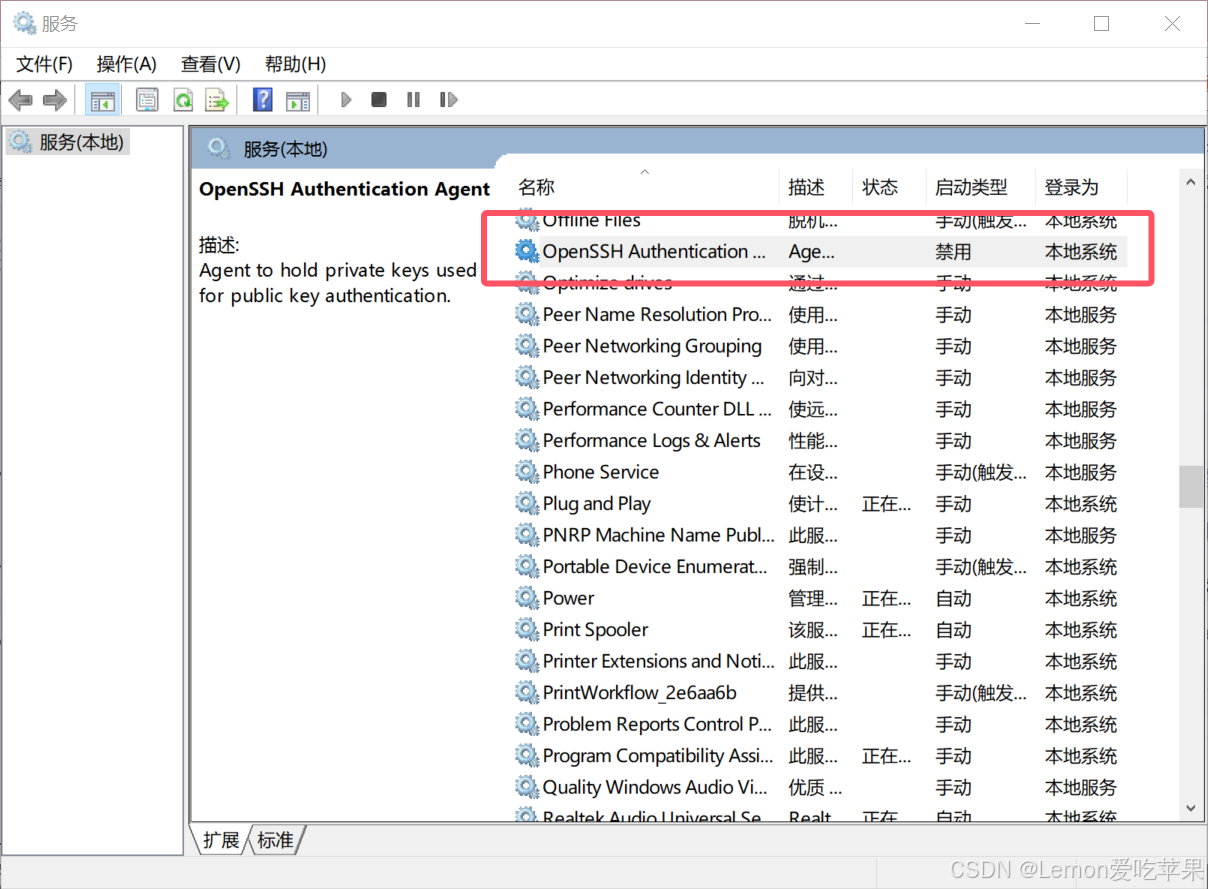Click the Phone Service gear icon
This screenshot has height=889, width=1208.
tap(527, 472)
